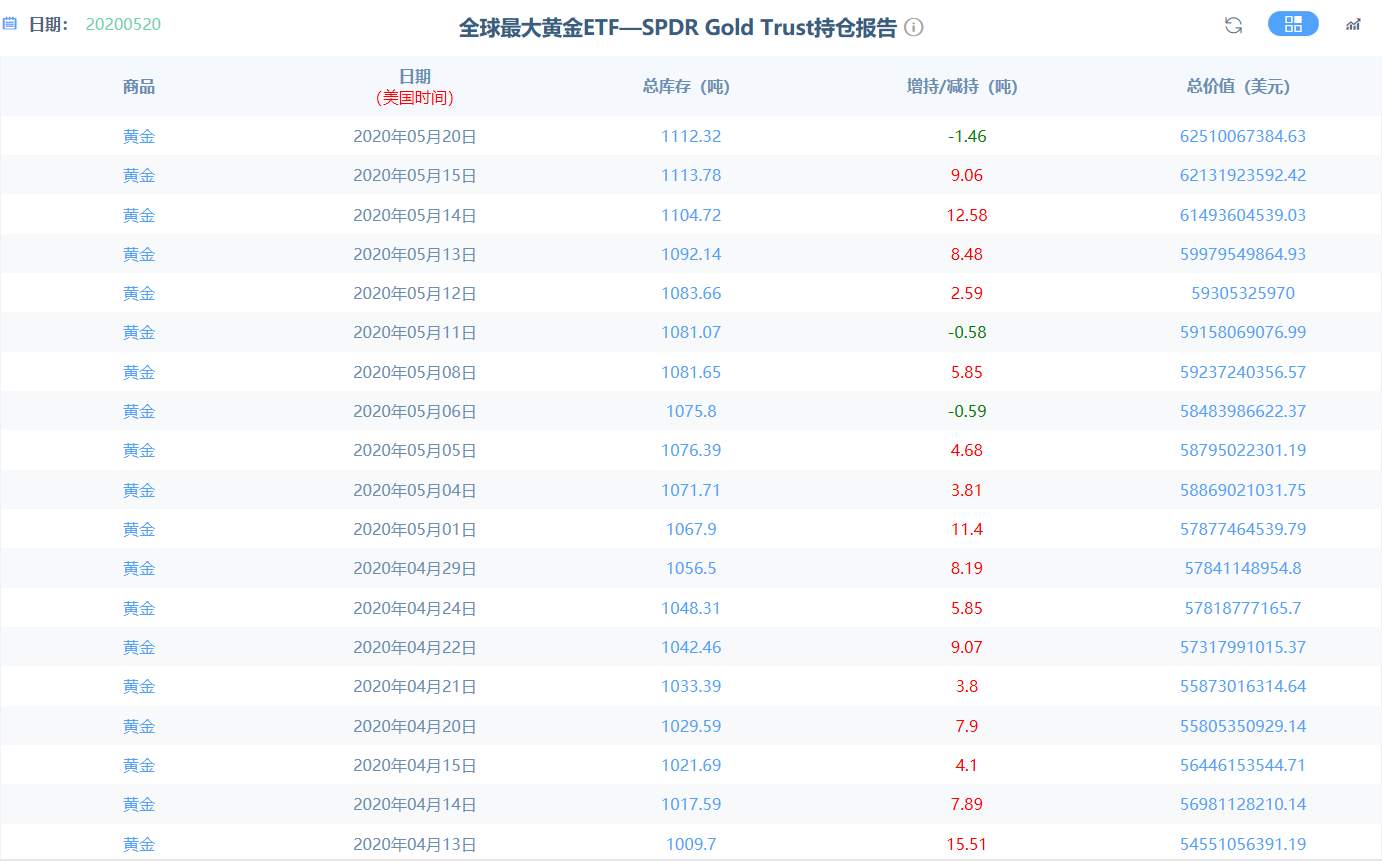Click the inventory value 1071.71

coord(691,490)
